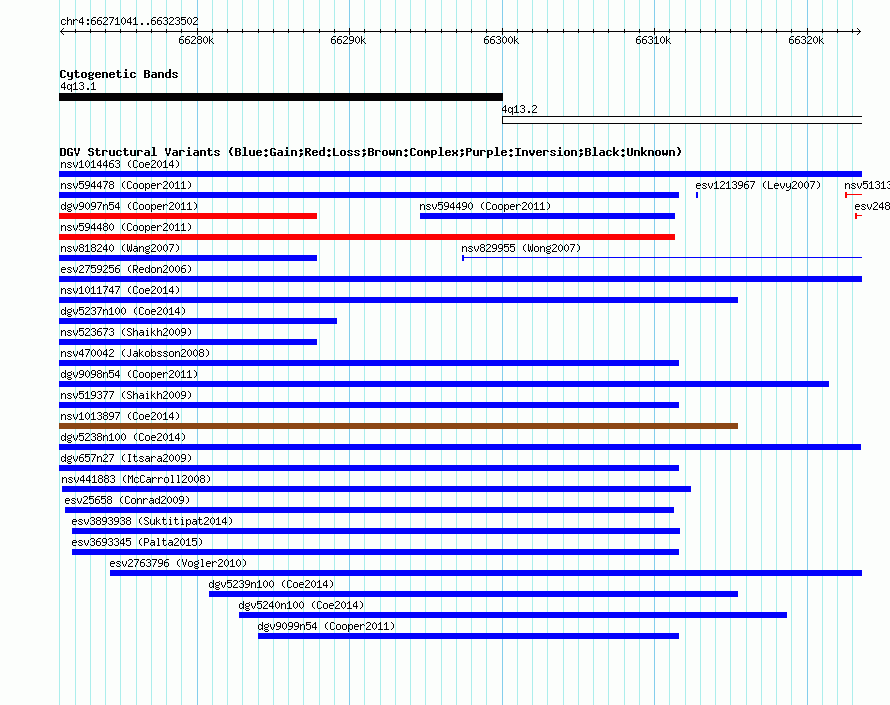Click the blue dgv5240n100 gain bar
Image resolution: width=890 pixels, height=705 pixels.
click(x=513, y=615)
